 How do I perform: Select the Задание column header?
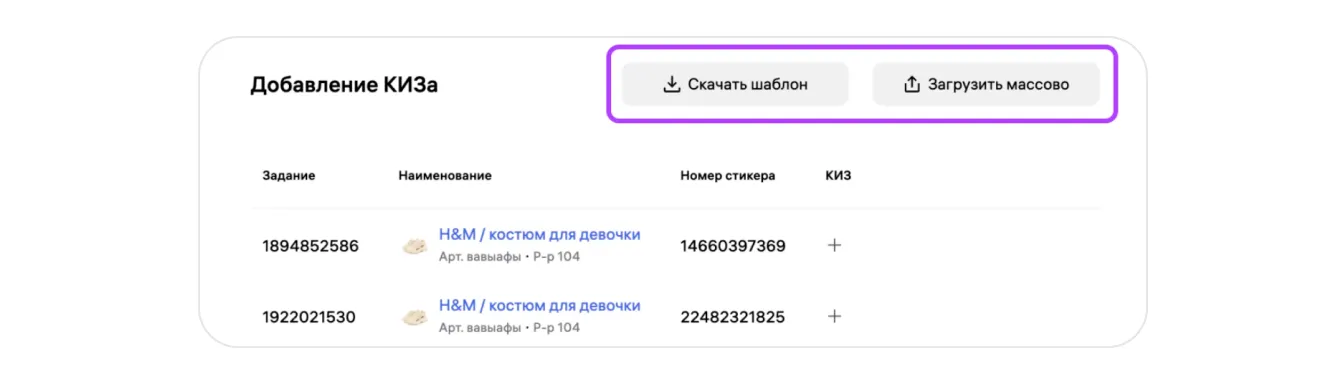288,175
